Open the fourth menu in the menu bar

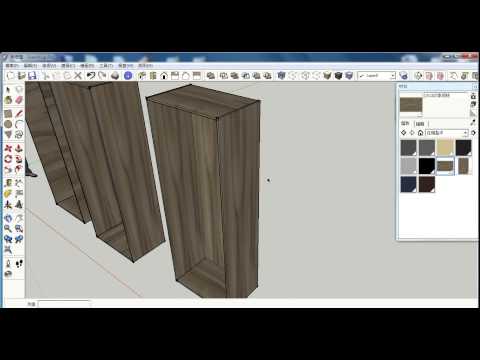(x=68, y=66)
